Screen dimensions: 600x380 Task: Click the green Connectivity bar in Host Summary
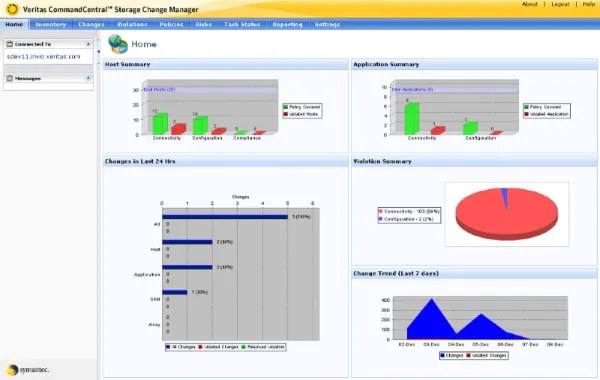pos(160,124)
